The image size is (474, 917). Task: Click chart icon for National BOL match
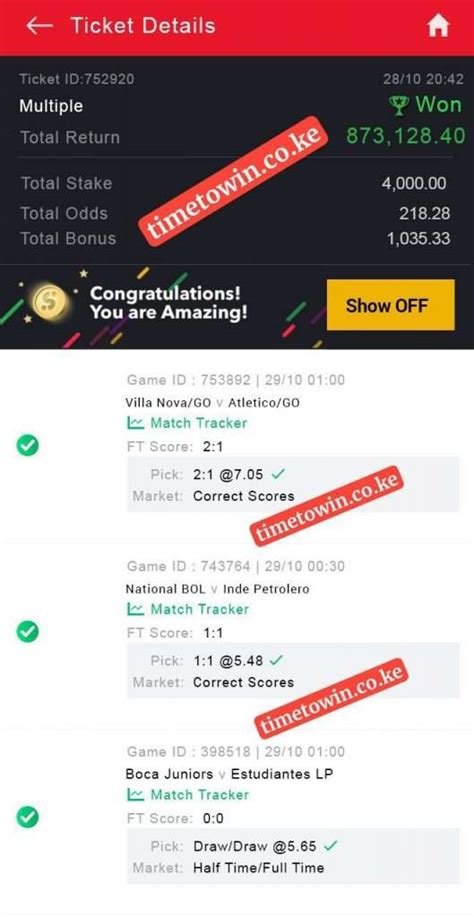click(x=136, y=609)
